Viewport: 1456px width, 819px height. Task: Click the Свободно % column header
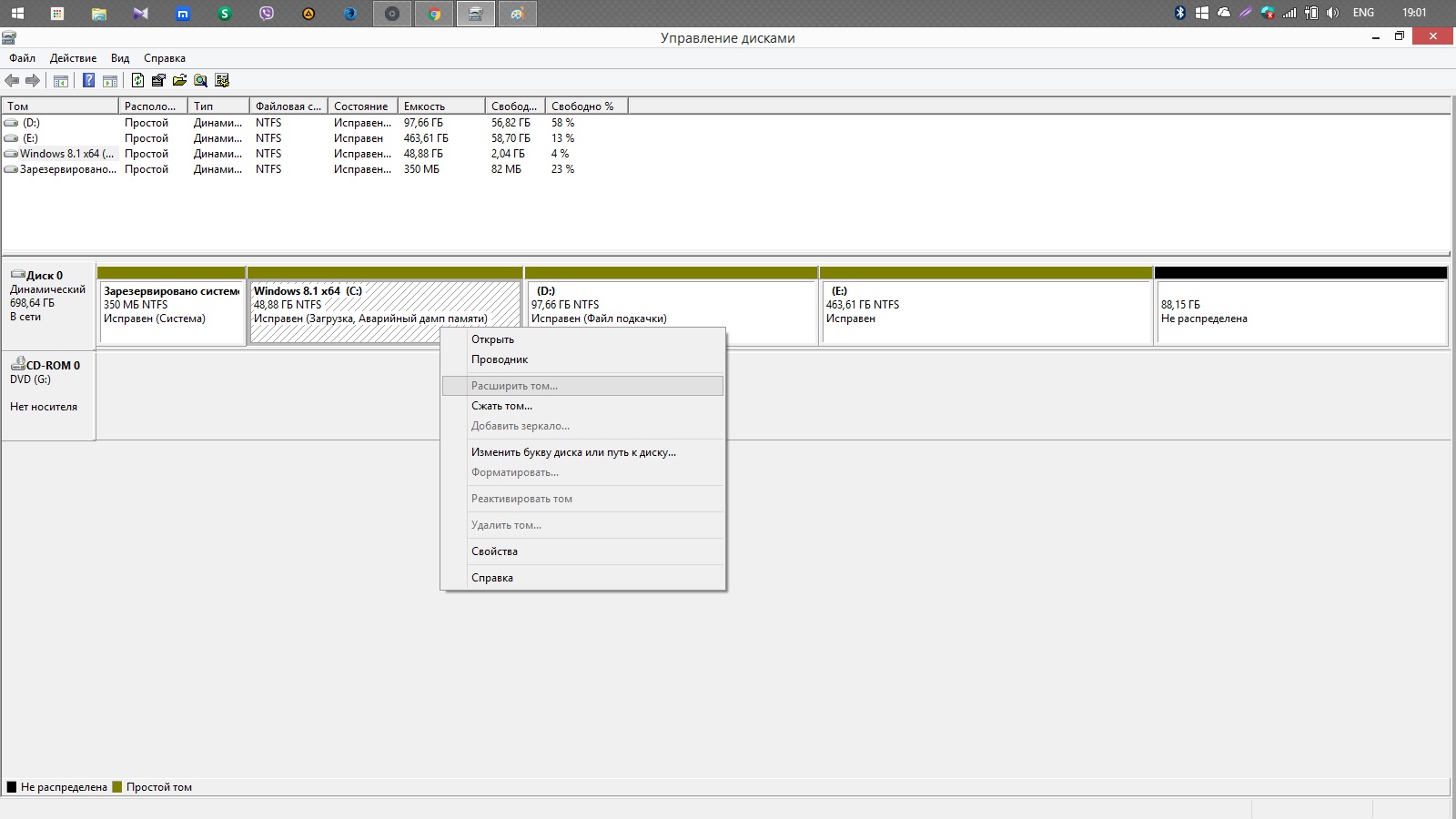pyautogui.click(x=582, y=106)
